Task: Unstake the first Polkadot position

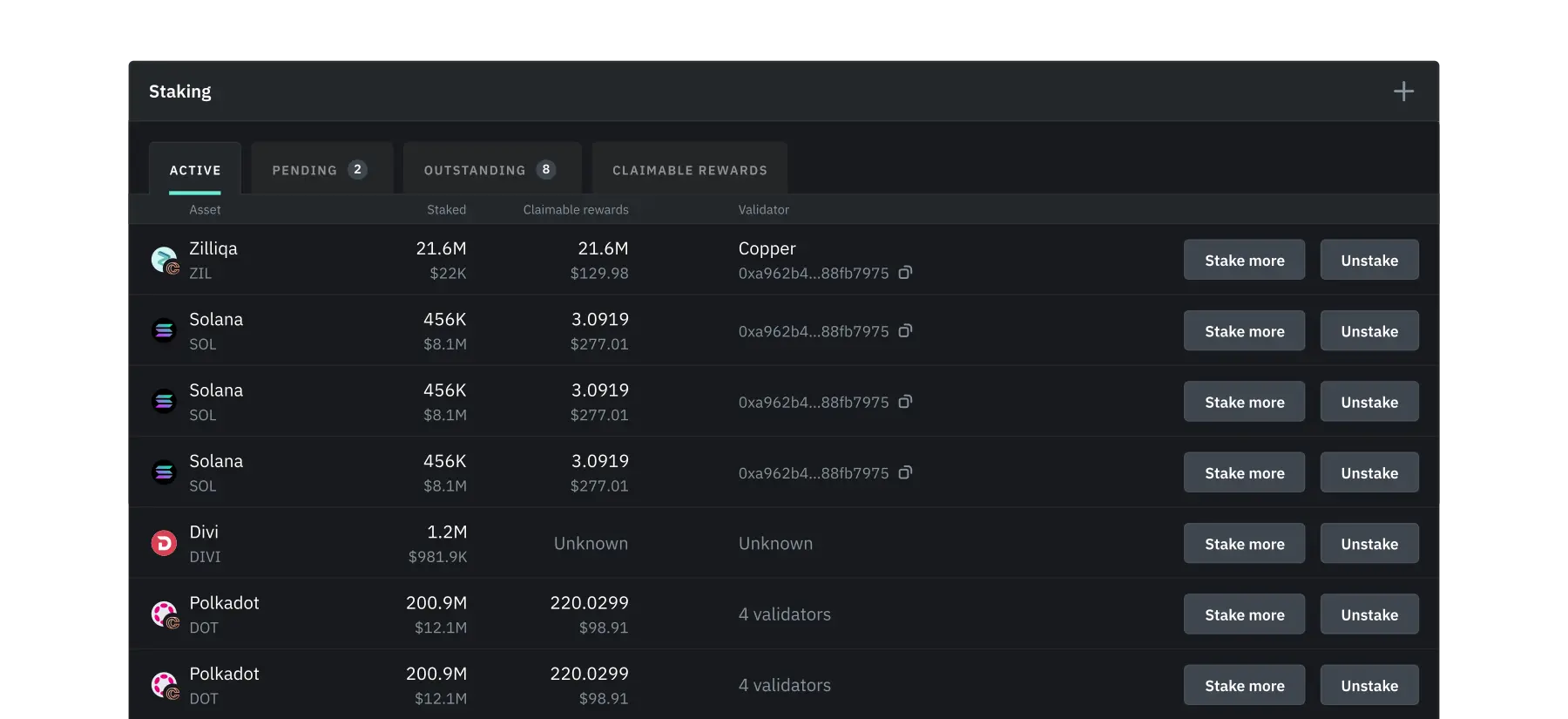Action: point(1369,614)
